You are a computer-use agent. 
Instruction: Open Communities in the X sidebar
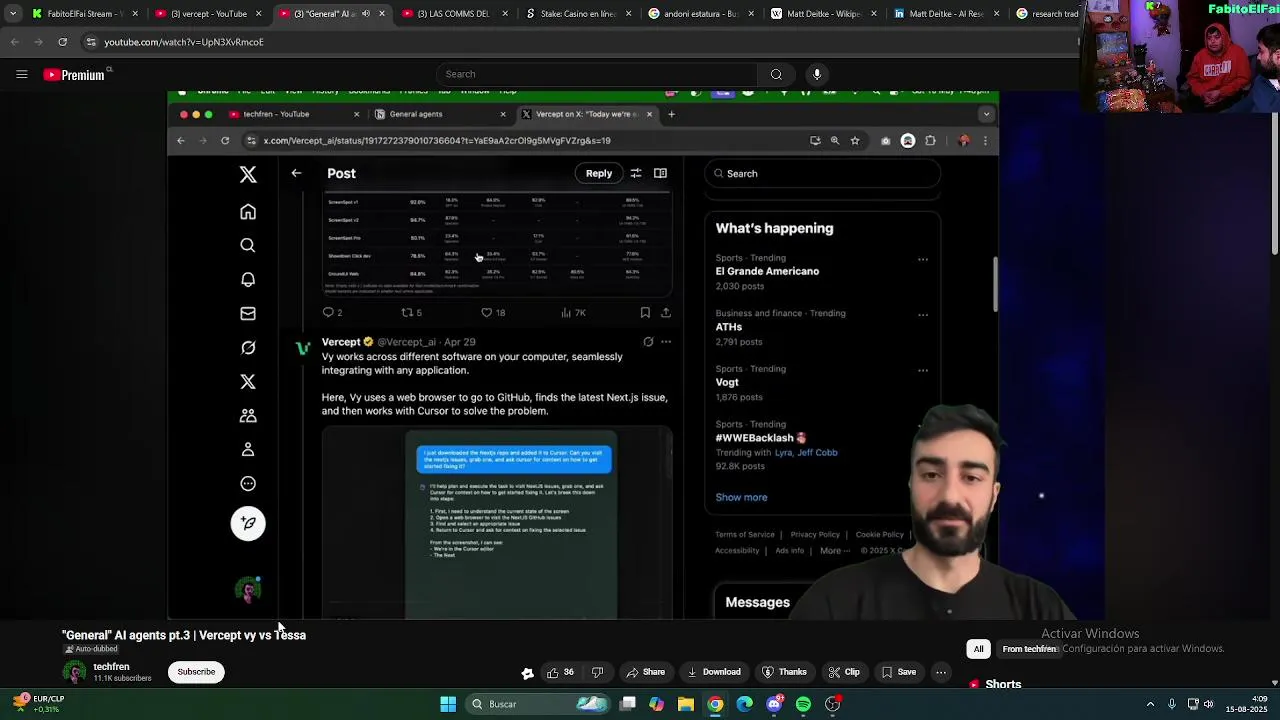coord(248,416)
